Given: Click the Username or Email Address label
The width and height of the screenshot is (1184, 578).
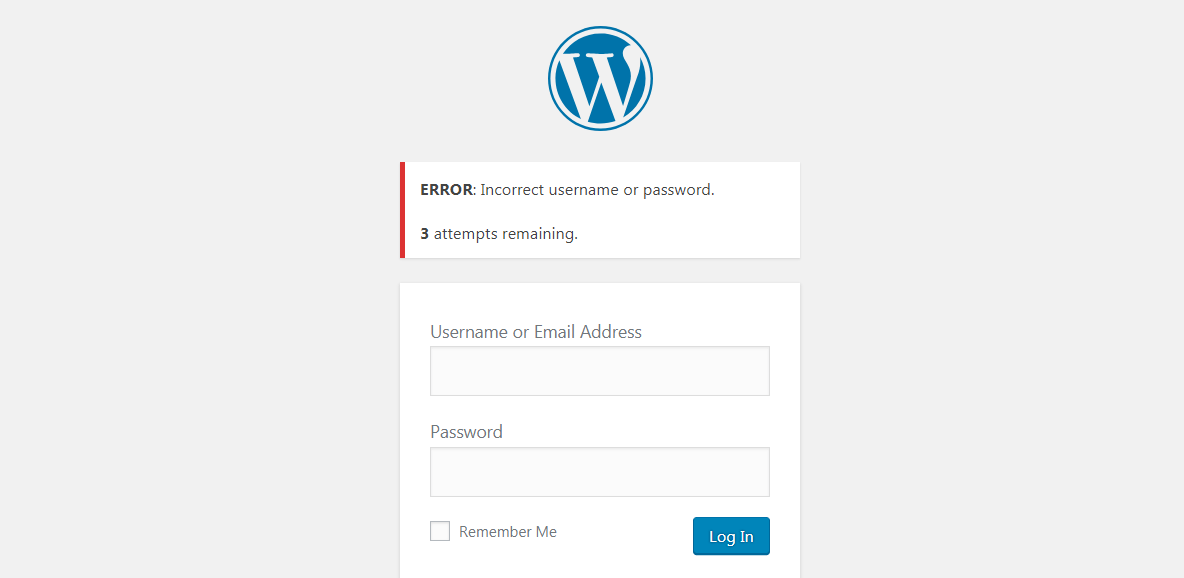Looking at the screenshot, I should click(536, 331).
